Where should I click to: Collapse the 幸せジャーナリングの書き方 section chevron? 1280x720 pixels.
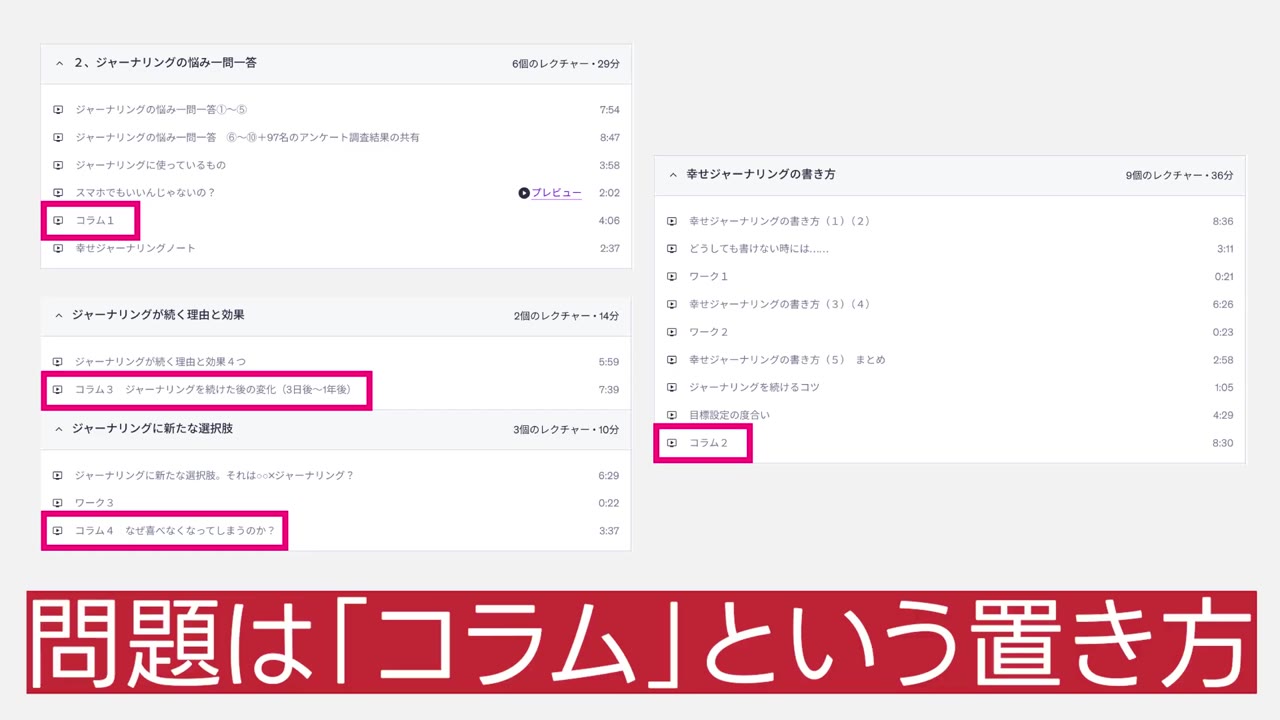(673, 174)
